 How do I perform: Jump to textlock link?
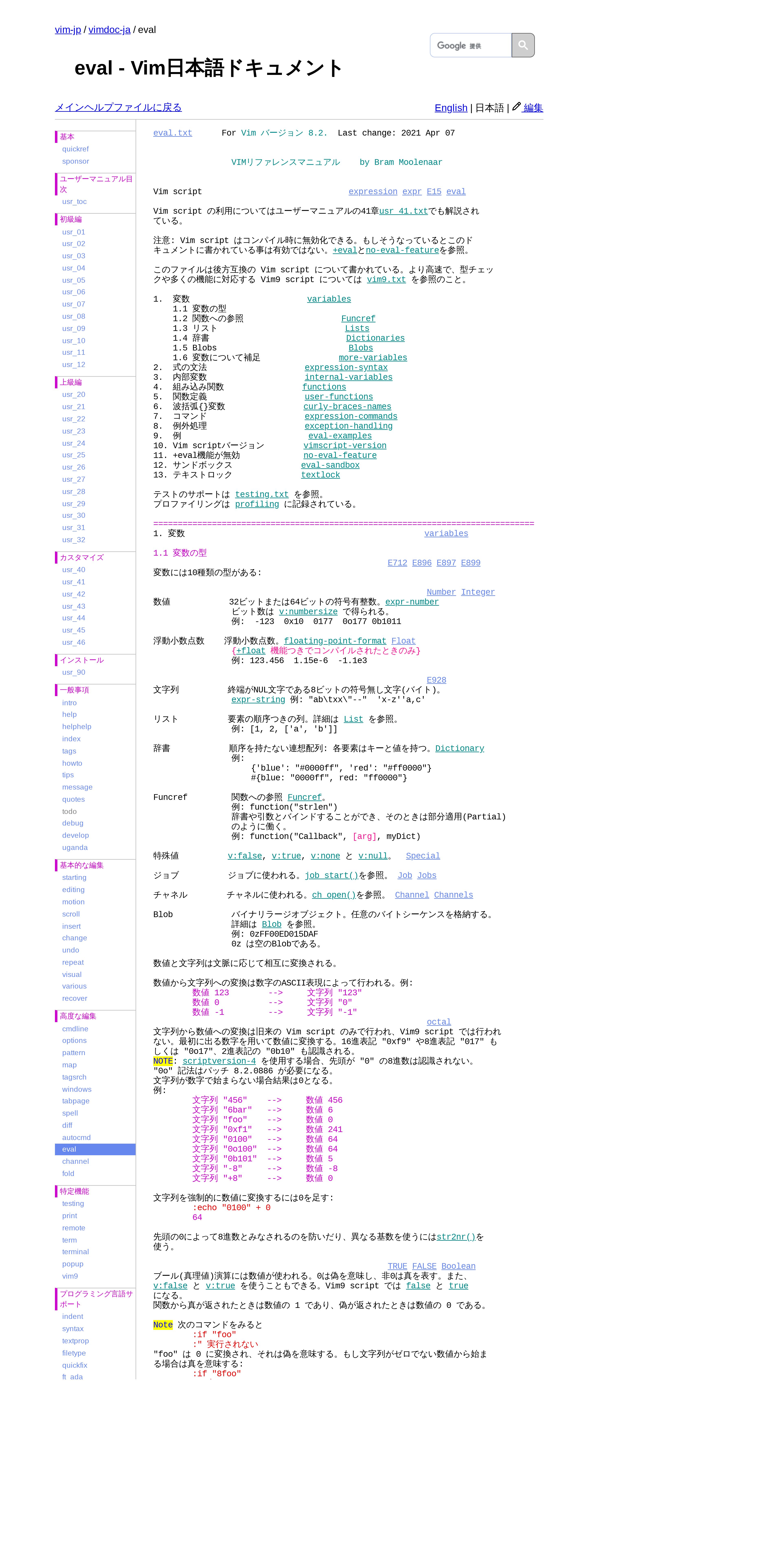[x=321, y=475]
